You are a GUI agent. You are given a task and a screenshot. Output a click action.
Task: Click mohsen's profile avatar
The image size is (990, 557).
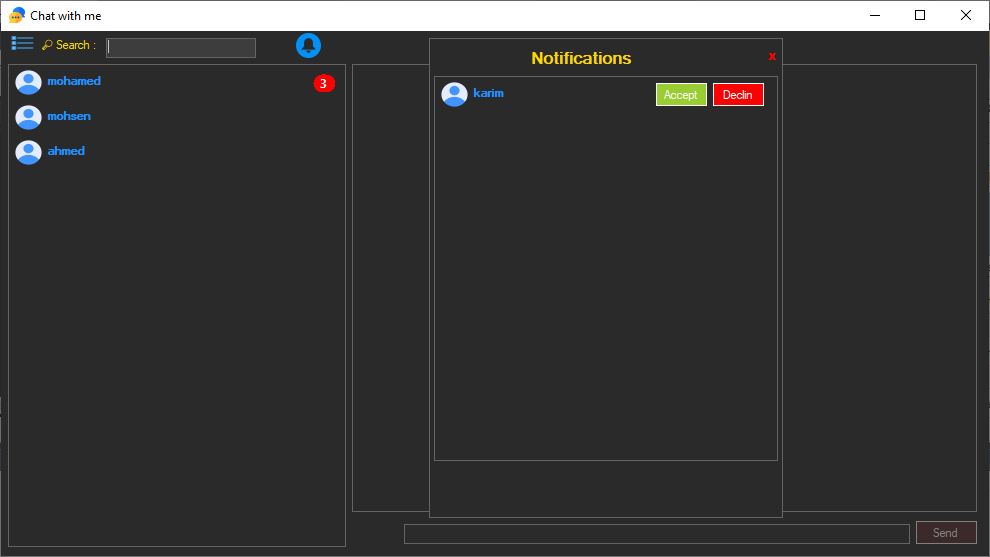[28, 118]
